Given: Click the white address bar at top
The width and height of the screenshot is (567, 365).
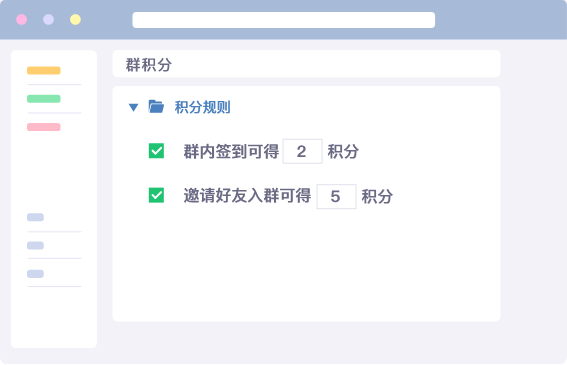Looking at the screenshot, I should coord(284,20).
